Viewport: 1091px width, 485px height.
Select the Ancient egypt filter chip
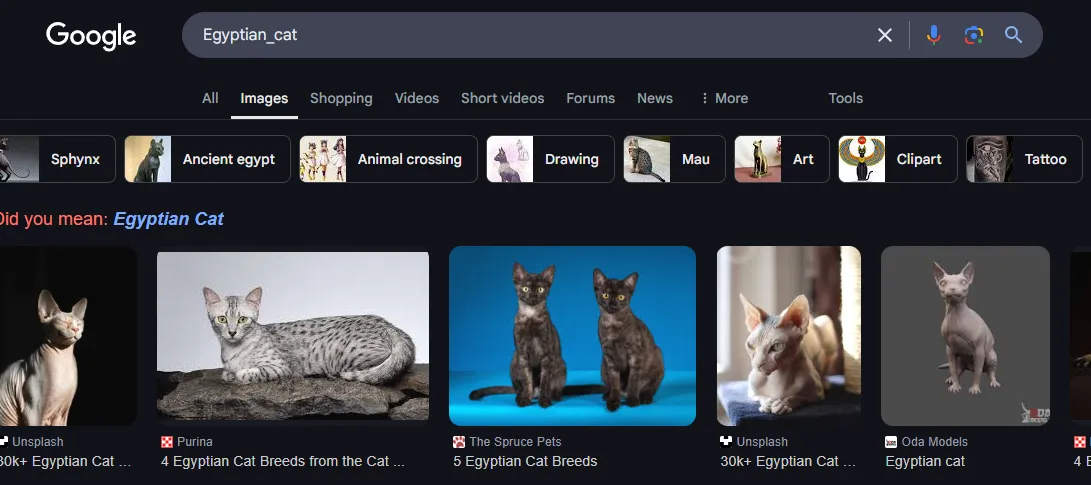coord(207,159)
